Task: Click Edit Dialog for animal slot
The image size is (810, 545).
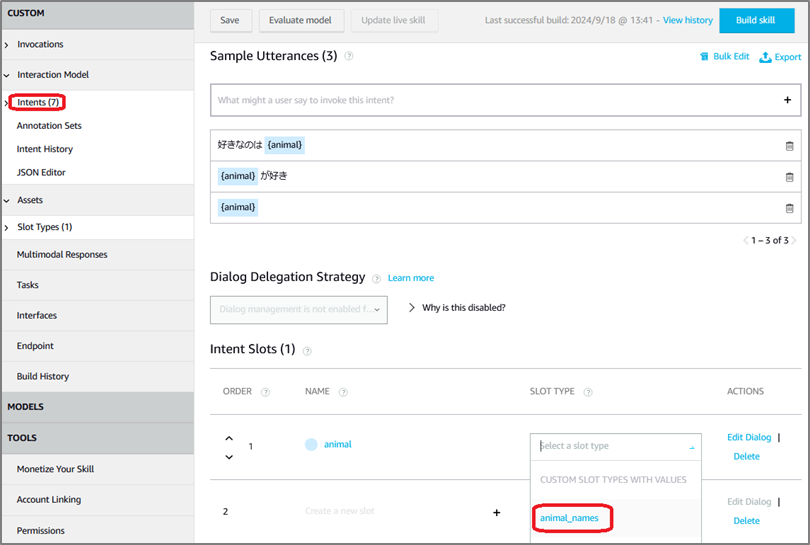Action: point(749,437)
